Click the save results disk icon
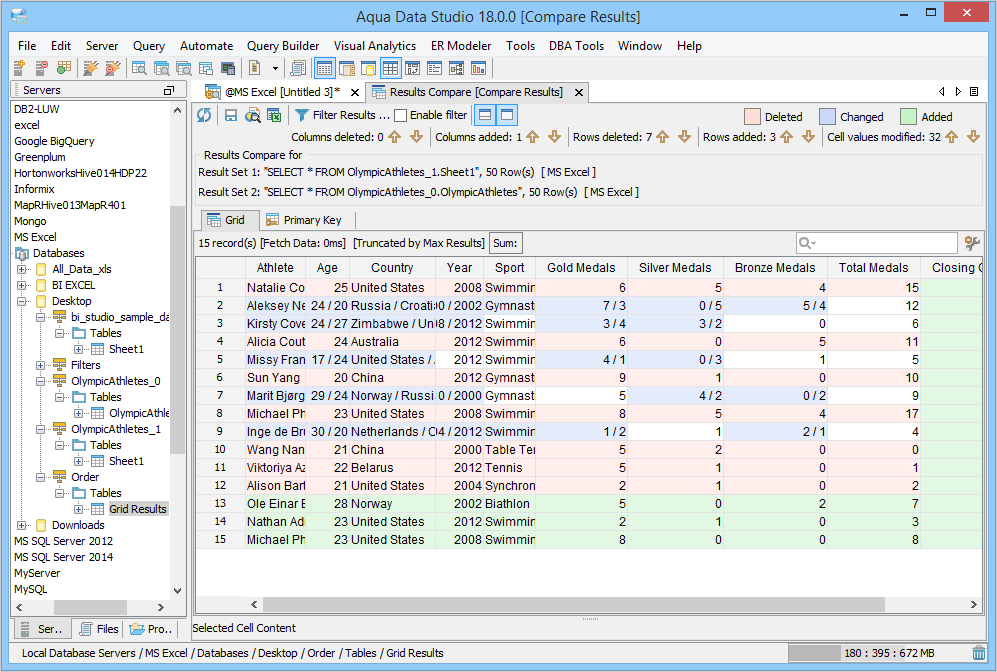This screenshot has width=997, height=672. point(231,115)
